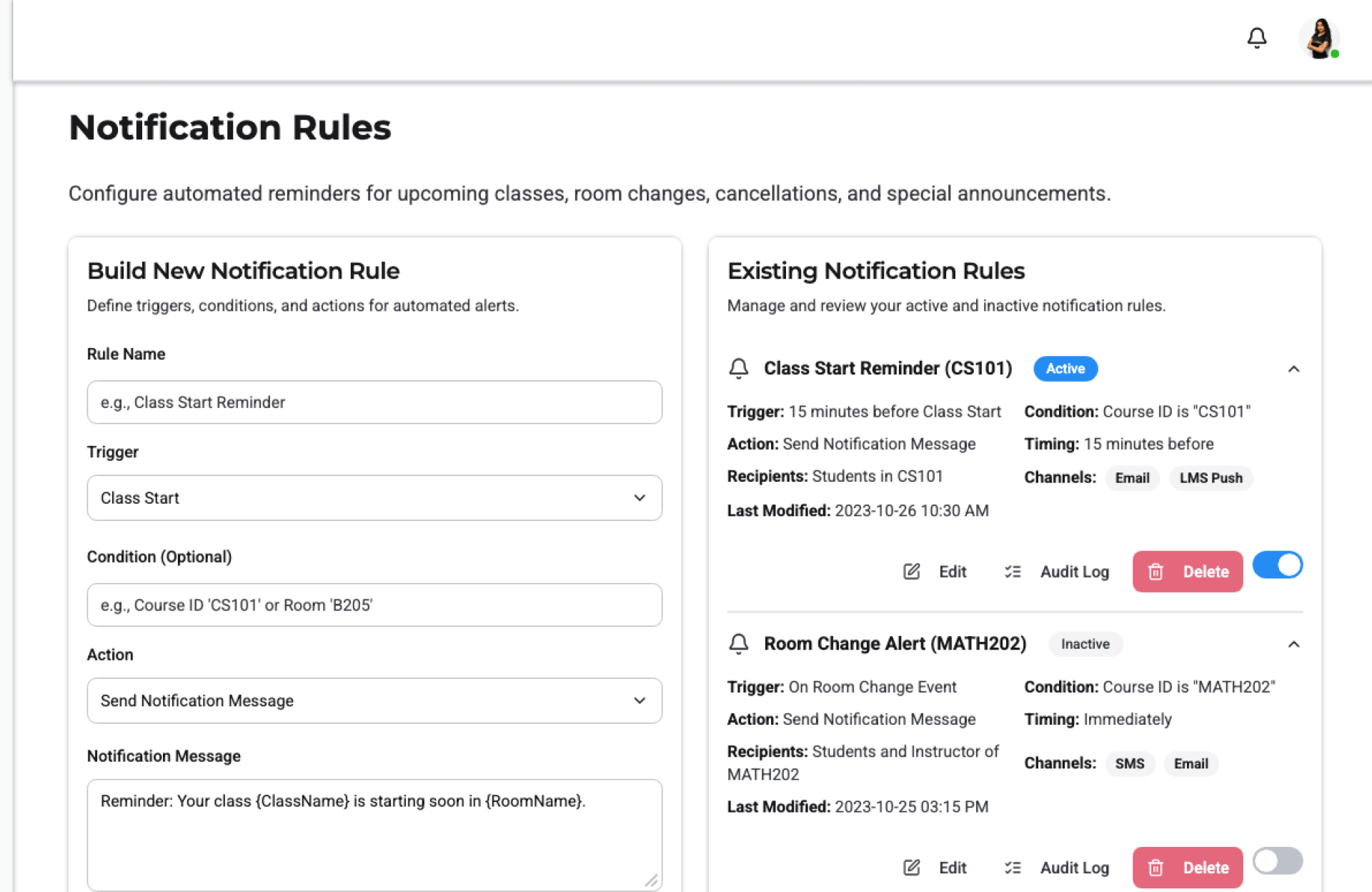Click bell icon beside Room Change Alert

(738, 644)
